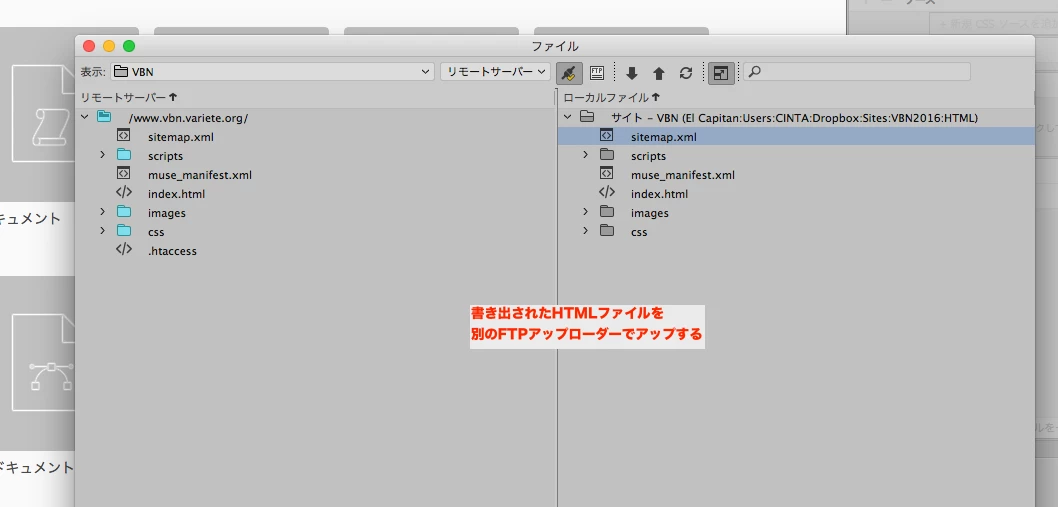
Task: Click the connect to remote server plug icon
Action: coord(570,73)
